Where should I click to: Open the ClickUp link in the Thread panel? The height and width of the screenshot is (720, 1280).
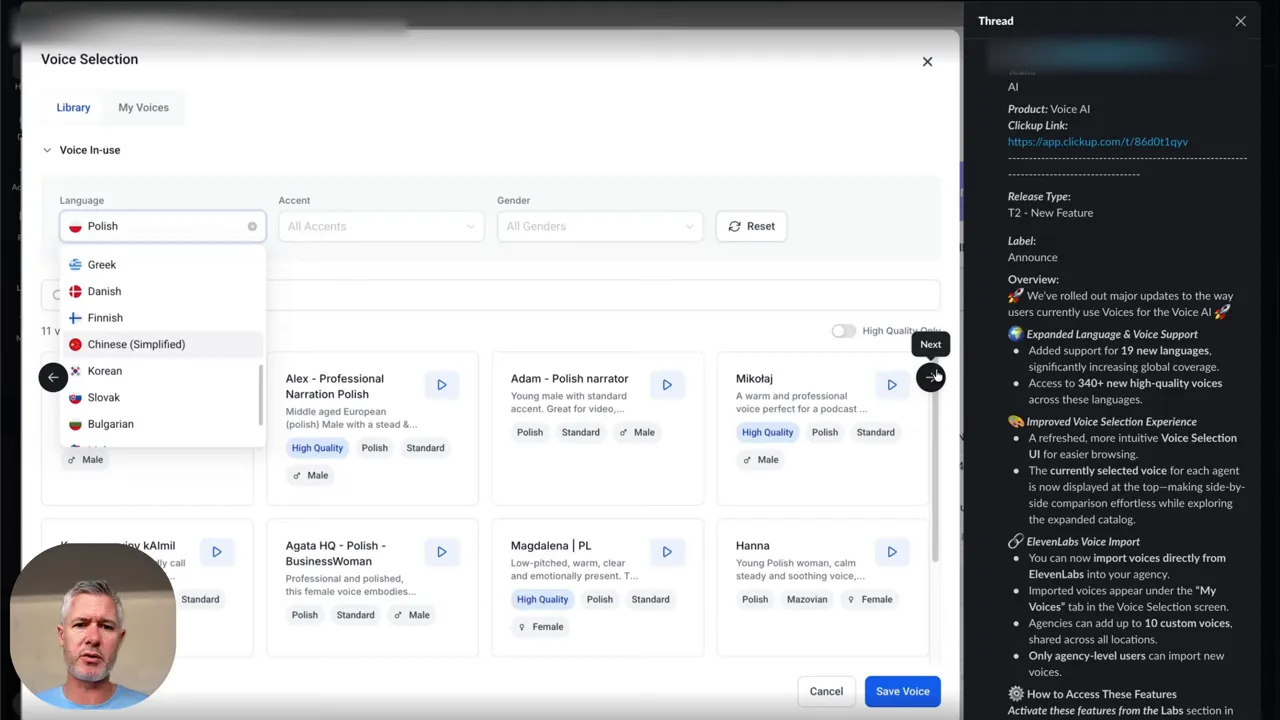[x=1097, y=141]
